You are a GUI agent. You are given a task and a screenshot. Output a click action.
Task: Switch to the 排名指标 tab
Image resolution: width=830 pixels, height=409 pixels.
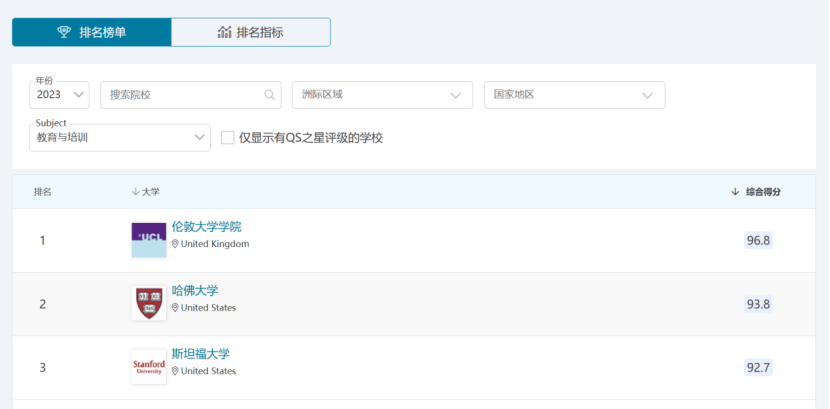251,32
